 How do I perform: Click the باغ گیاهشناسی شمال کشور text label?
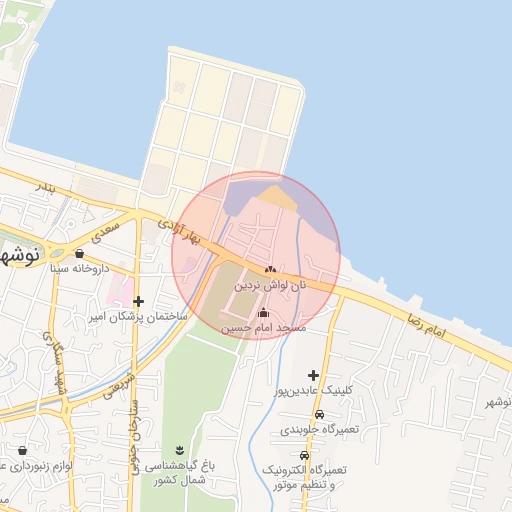[x=180, y=473]
